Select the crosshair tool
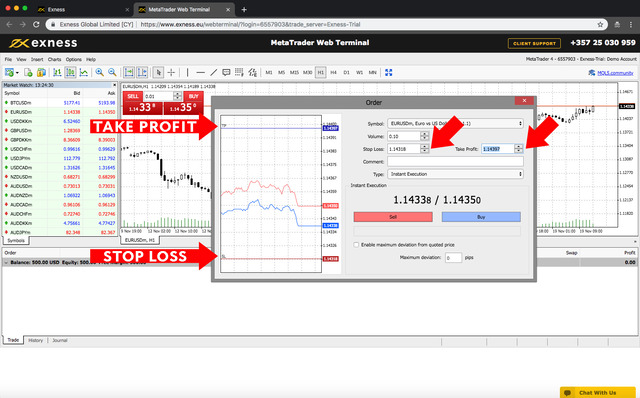The image size is (640, 398). [x=171, y=72]
